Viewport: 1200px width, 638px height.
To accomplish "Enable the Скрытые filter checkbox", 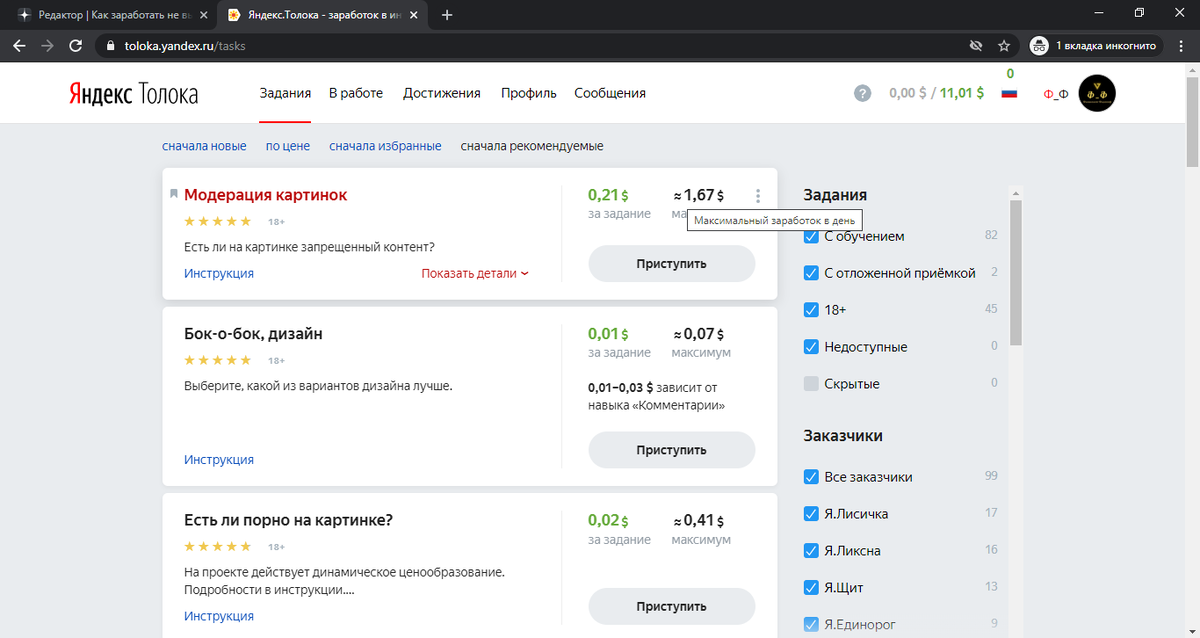I will point(811,383).
